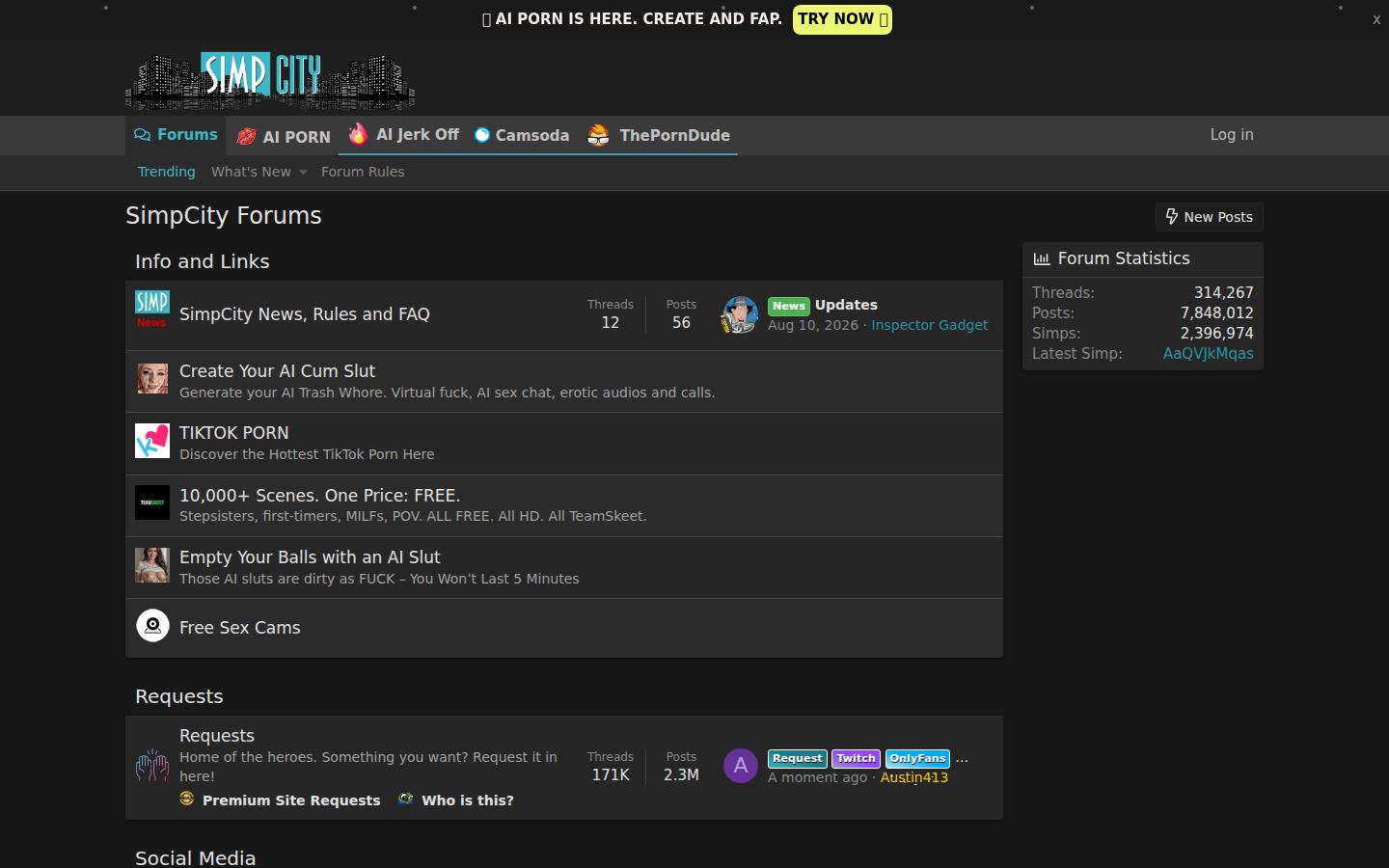
Task: Click the Forum Statistics chart icon
Action: coord(1042,258)
